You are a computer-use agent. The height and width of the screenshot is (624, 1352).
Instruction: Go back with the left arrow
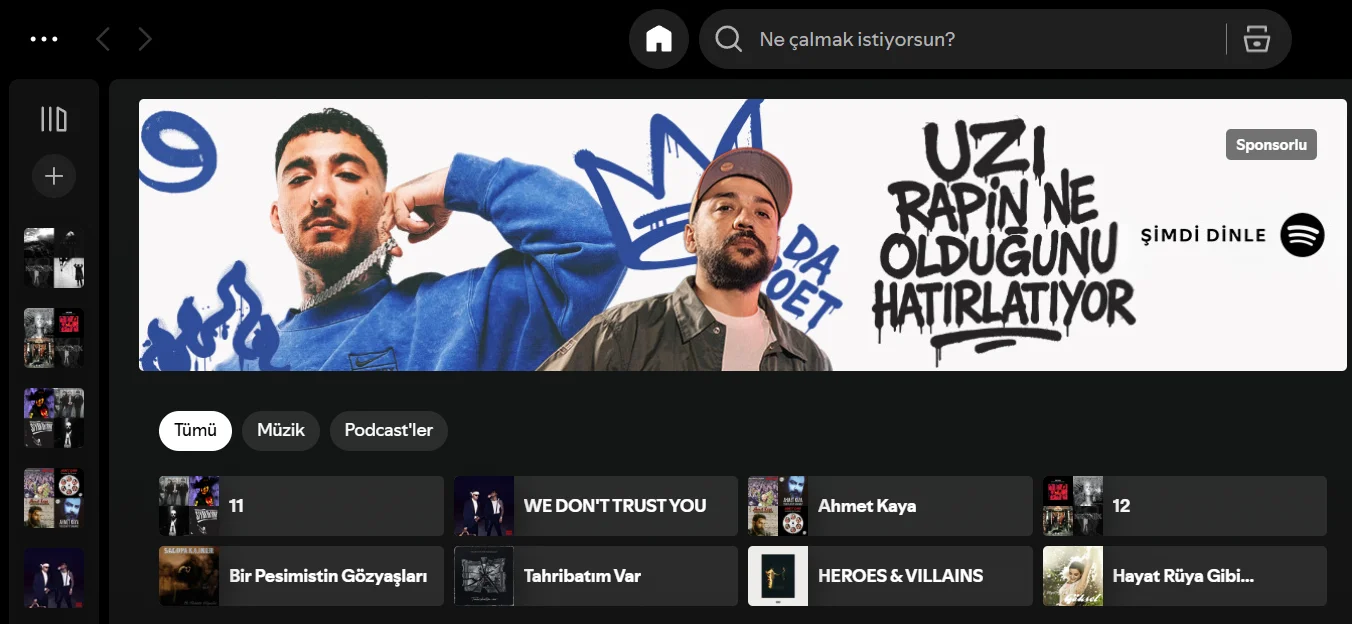tap(103, 39)
